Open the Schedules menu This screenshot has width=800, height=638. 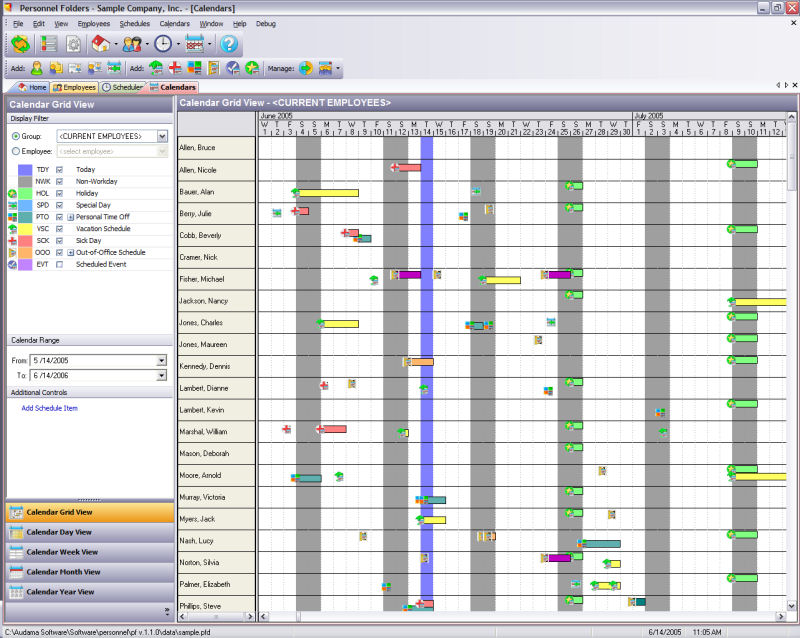tap(134, 23)
